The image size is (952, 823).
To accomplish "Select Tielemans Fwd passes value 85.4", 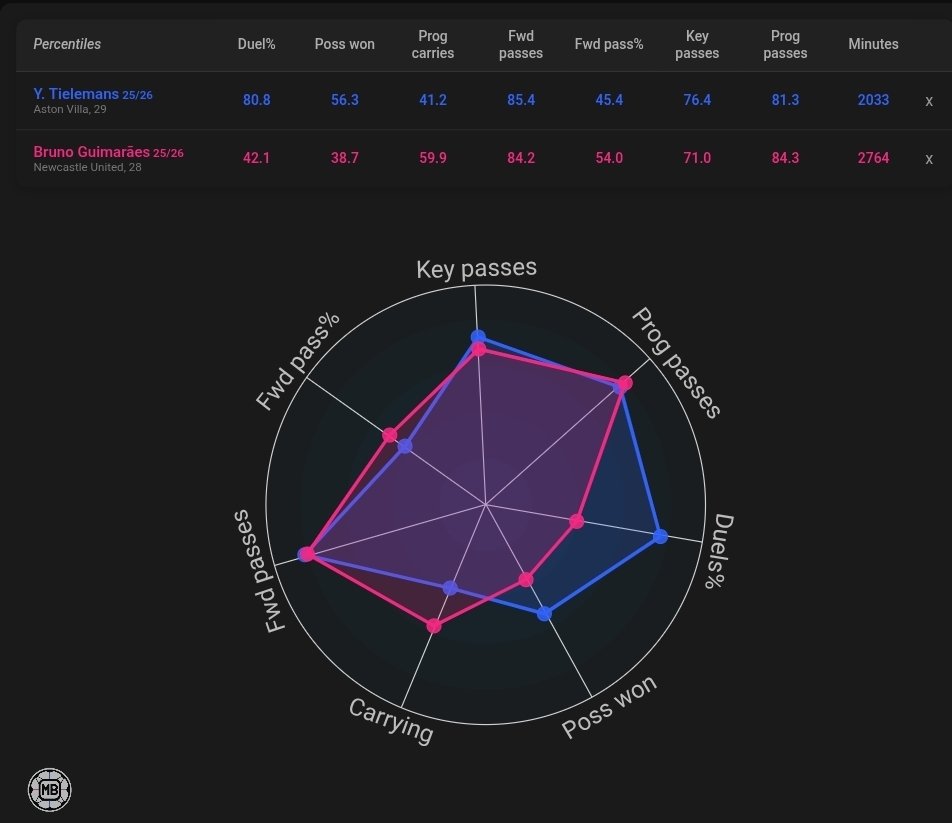I will pos(520,100).
